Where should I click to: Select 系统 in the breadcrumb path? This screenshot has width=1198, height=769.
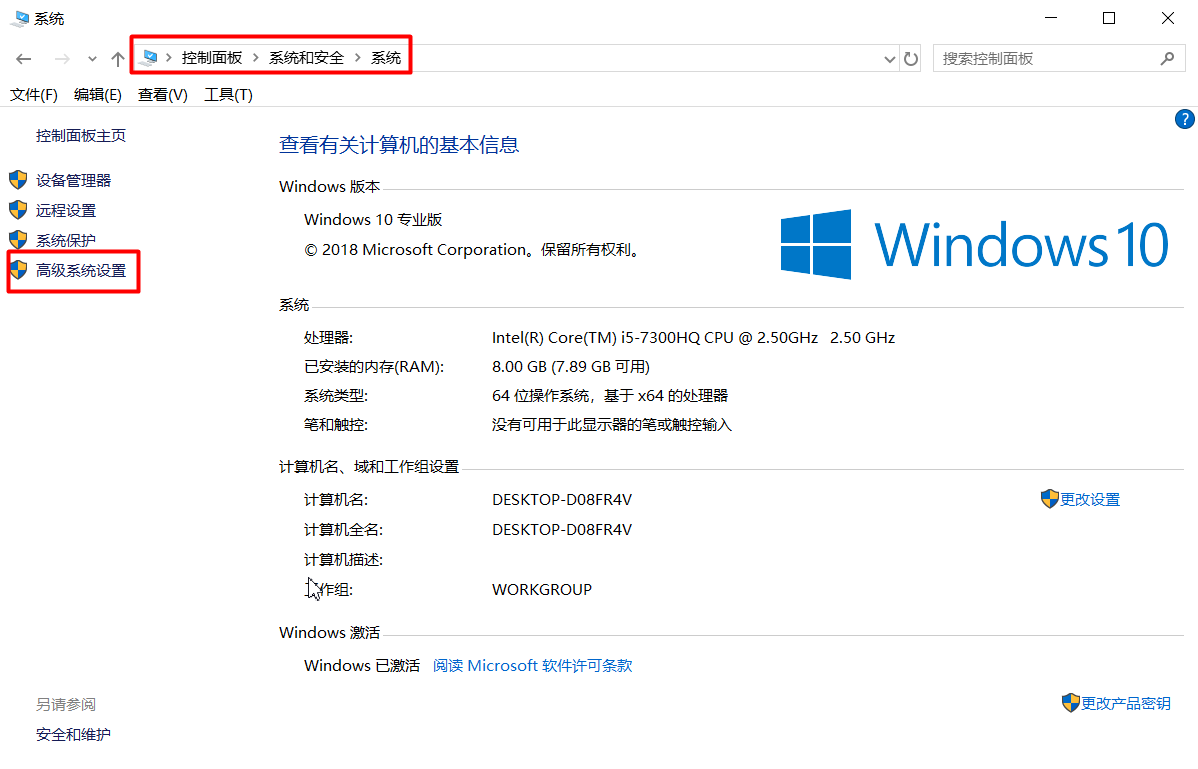[x=386, y=57]
